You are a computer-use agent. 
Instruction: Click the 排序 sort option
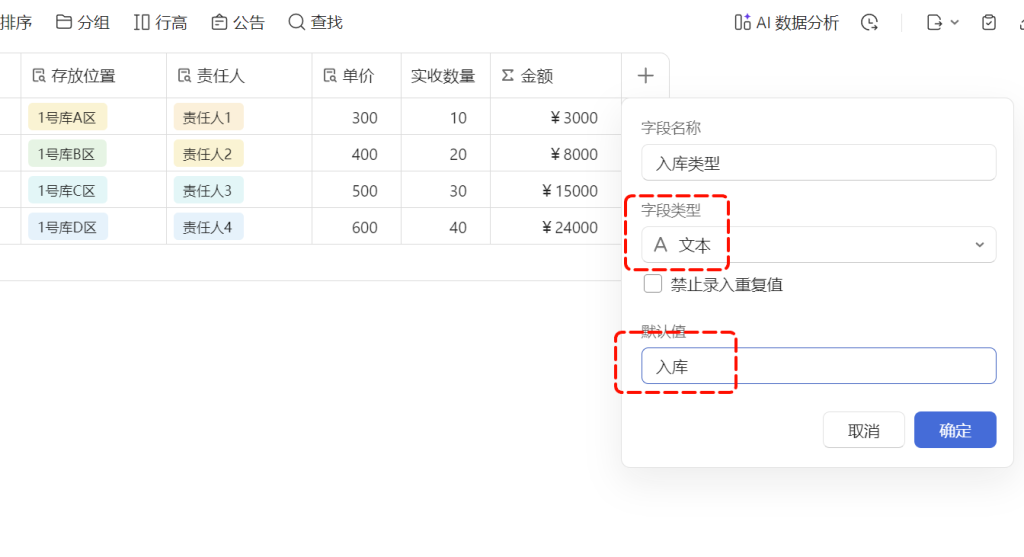pyautogui.click(x=16, y=22)
